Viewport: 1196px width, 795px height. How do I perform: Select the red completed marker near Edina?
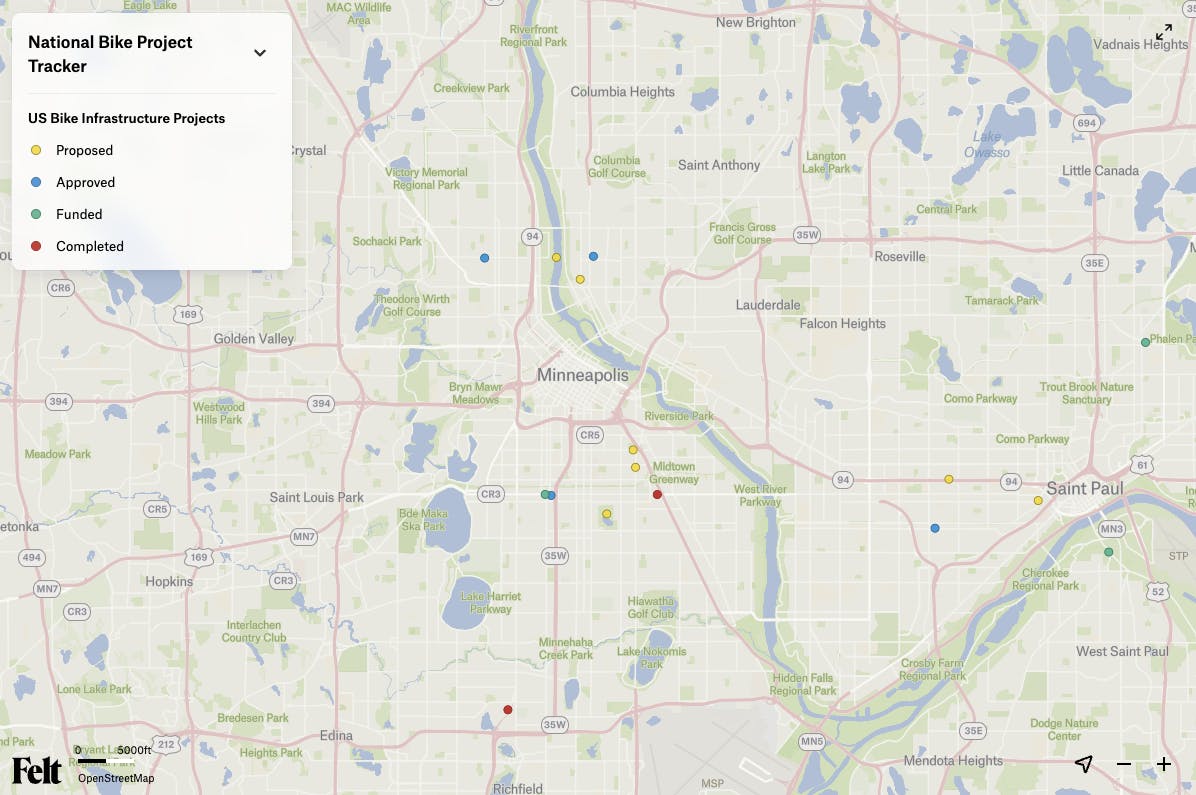coord(508,710)
